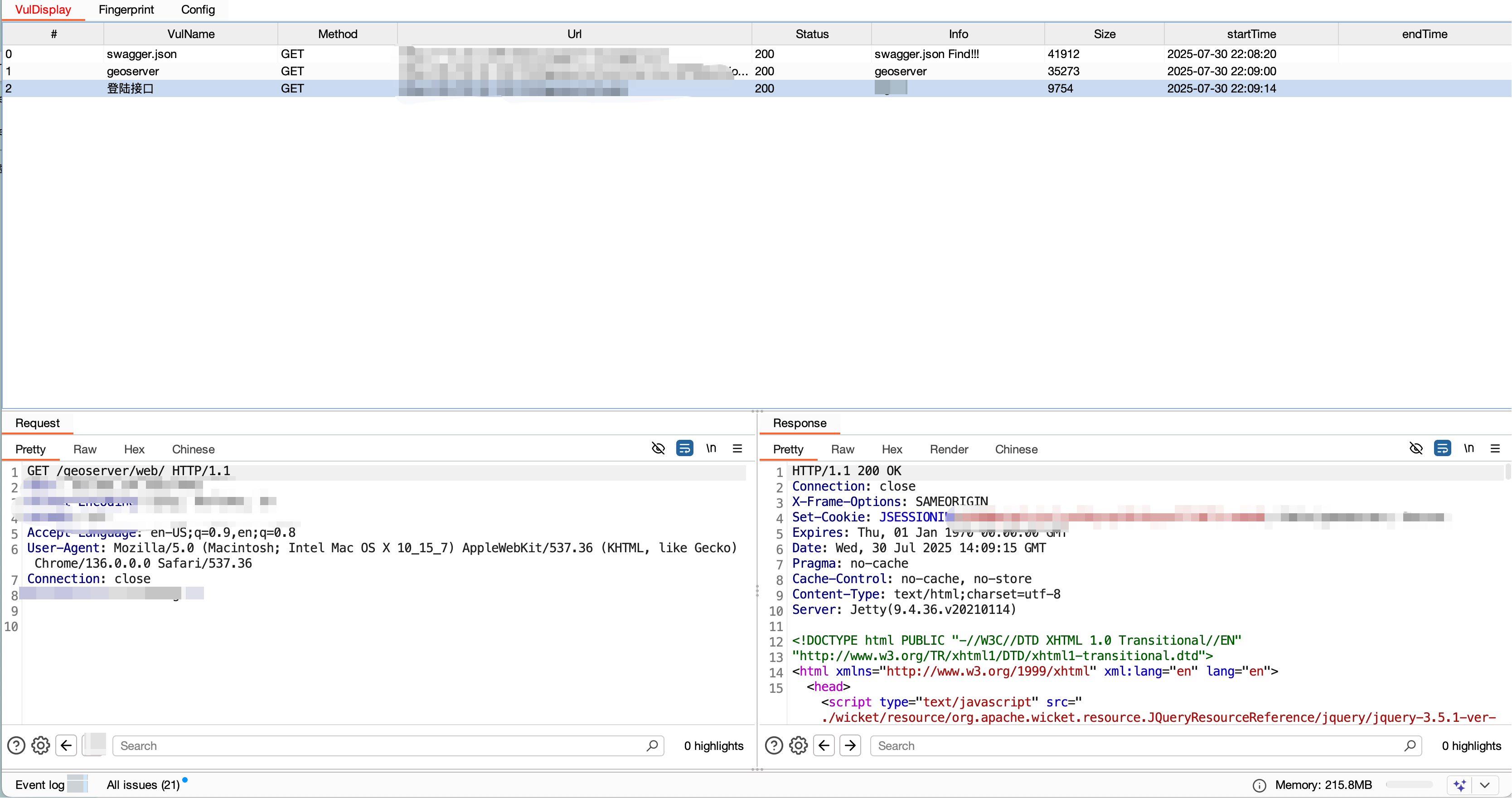Image resolution: width=1512 pixels, height=798 pixels.
Task: Open the Render tab in Response panel
Action: pos(949,449)
